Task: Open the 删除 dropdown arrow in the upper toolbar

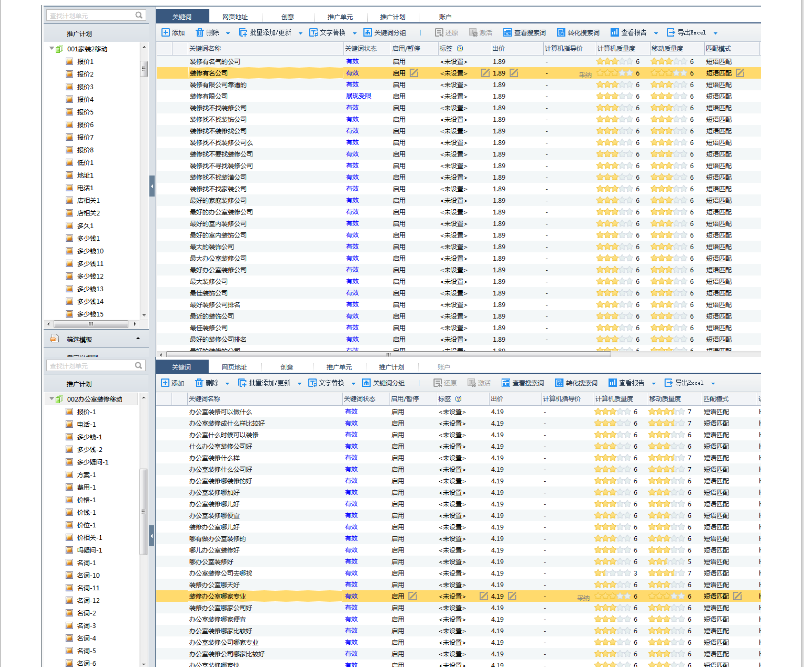Action: pos(228,33)
